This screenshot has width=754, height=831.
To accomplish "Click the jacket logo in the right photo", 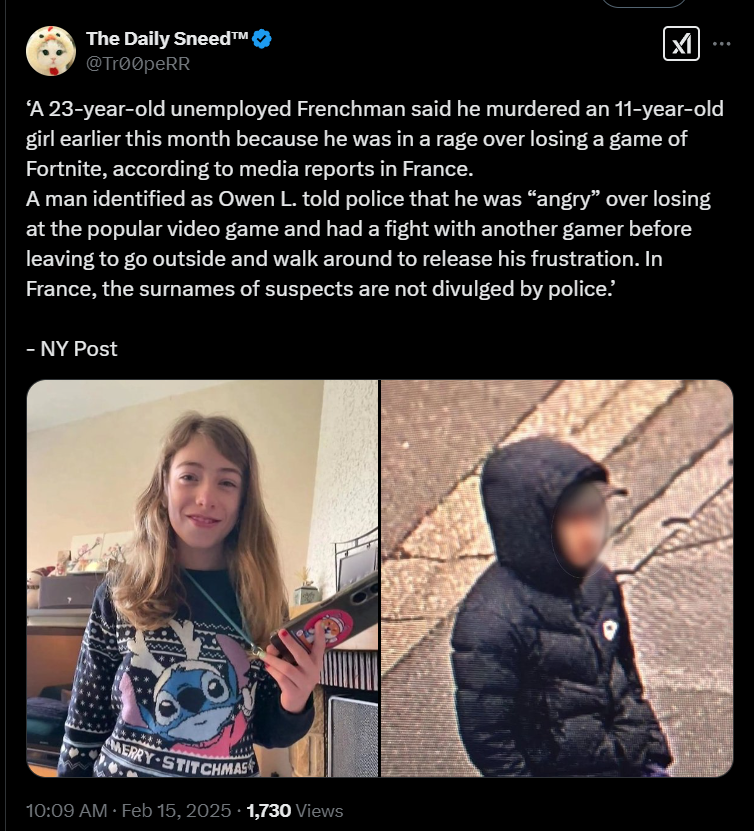I will click(610, 630).
